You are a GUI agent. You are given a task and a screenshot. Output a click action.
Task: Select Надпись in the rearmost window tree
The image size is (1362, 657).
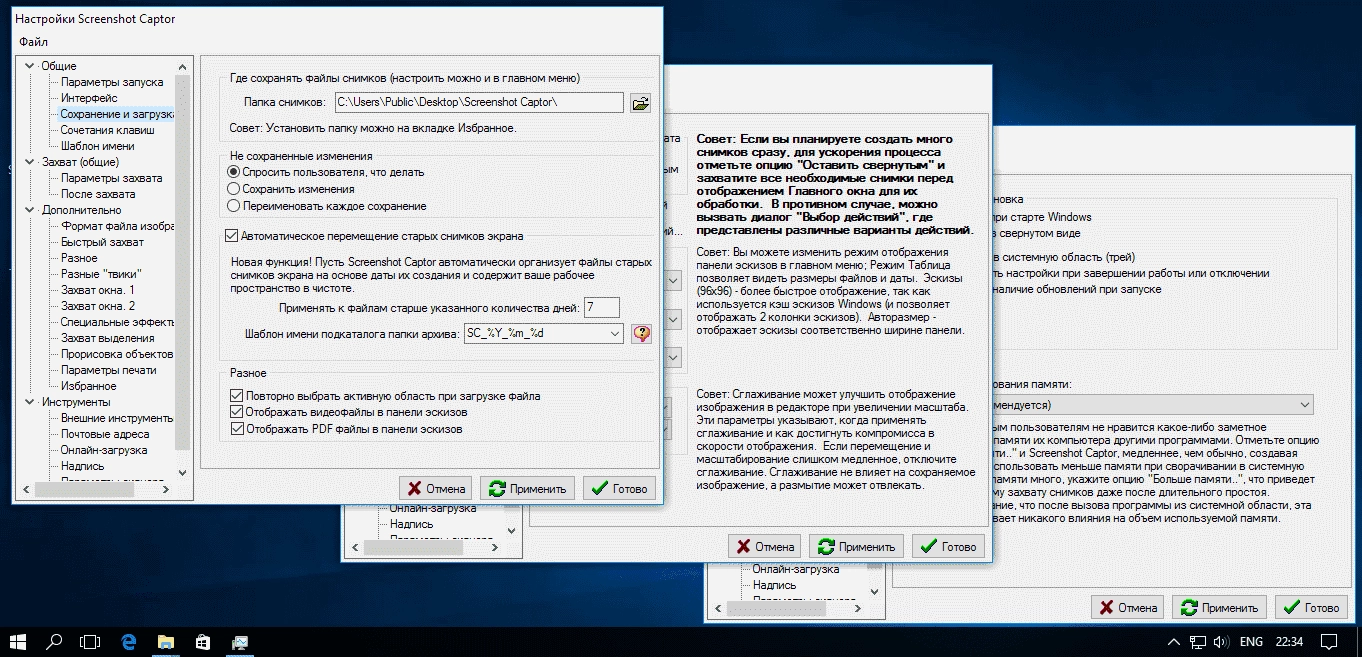[x=775, y=585]
